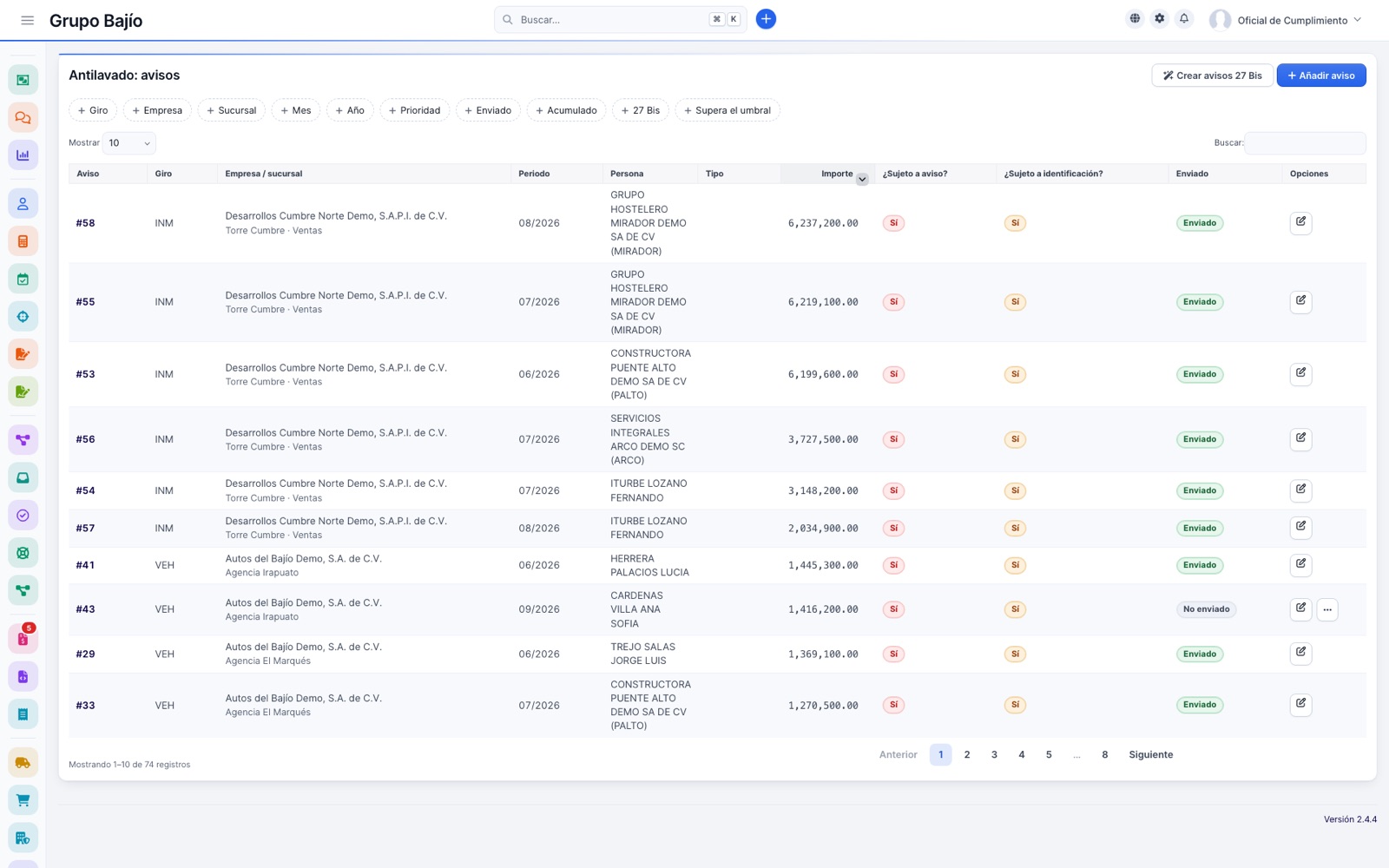Click the notifications bell icon
The image size is (1389, 868).
[x=1184, y=18]
